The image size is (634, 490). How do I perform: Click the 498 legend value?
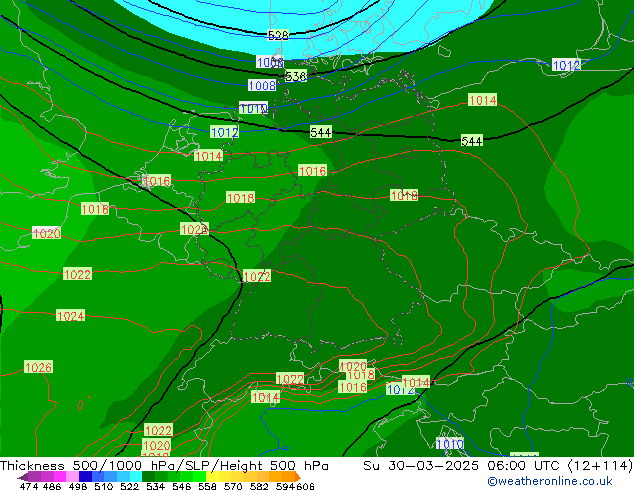coord(78,486)
